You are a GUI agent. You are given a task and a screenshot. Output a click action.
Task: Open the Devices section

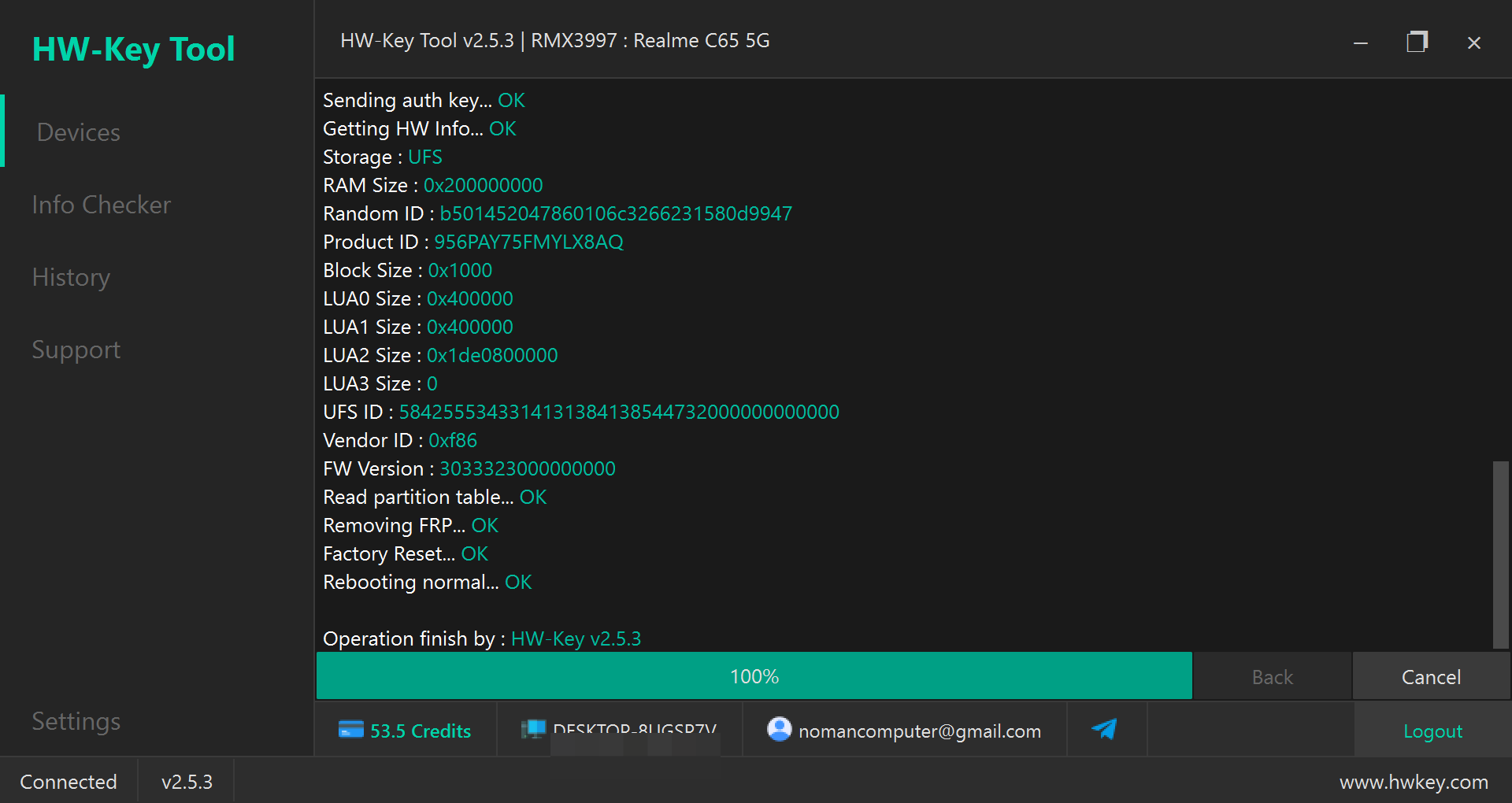[79, 132]
